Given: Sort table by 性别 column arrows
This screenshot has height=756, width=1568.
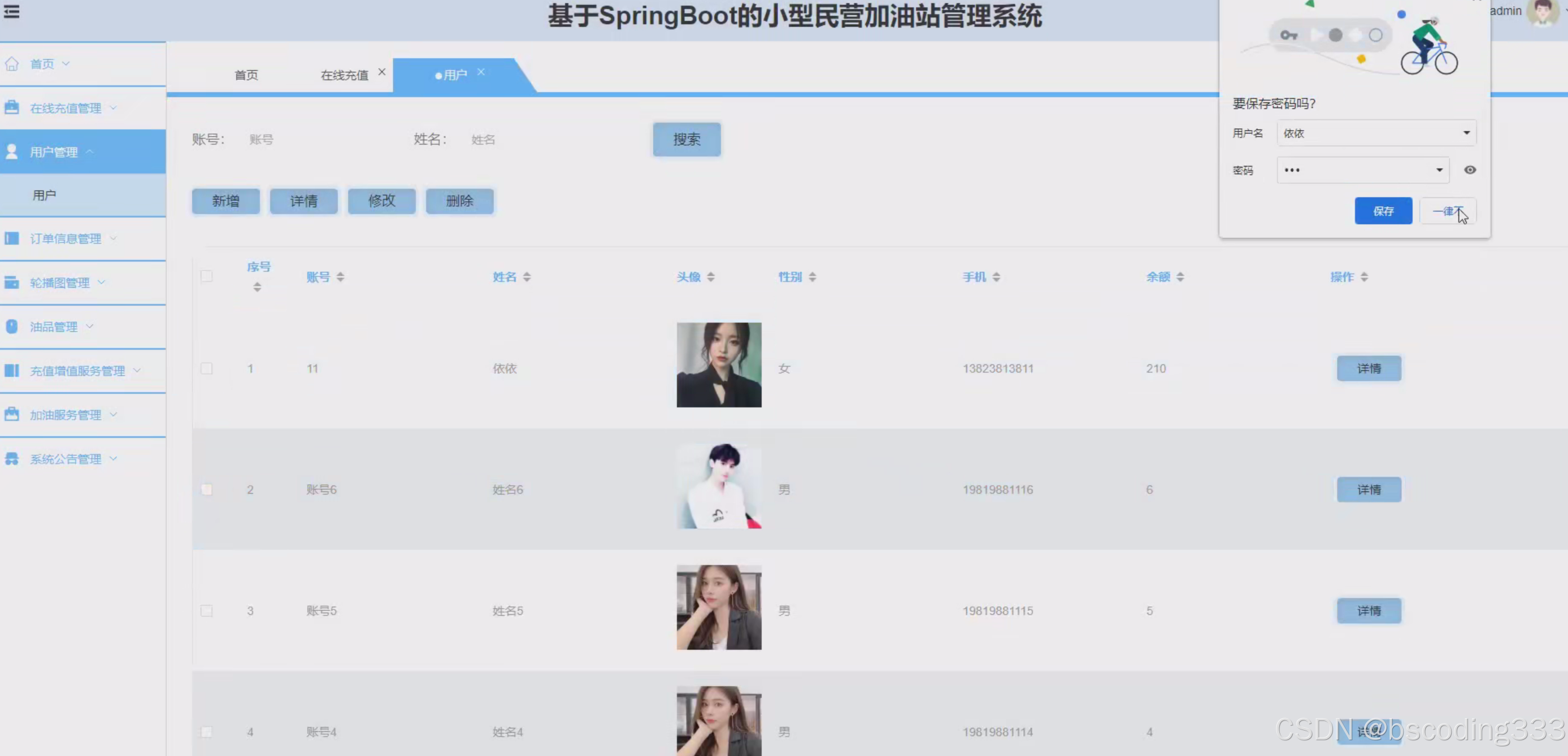Looking at the screenshot, I should (813, 277).
